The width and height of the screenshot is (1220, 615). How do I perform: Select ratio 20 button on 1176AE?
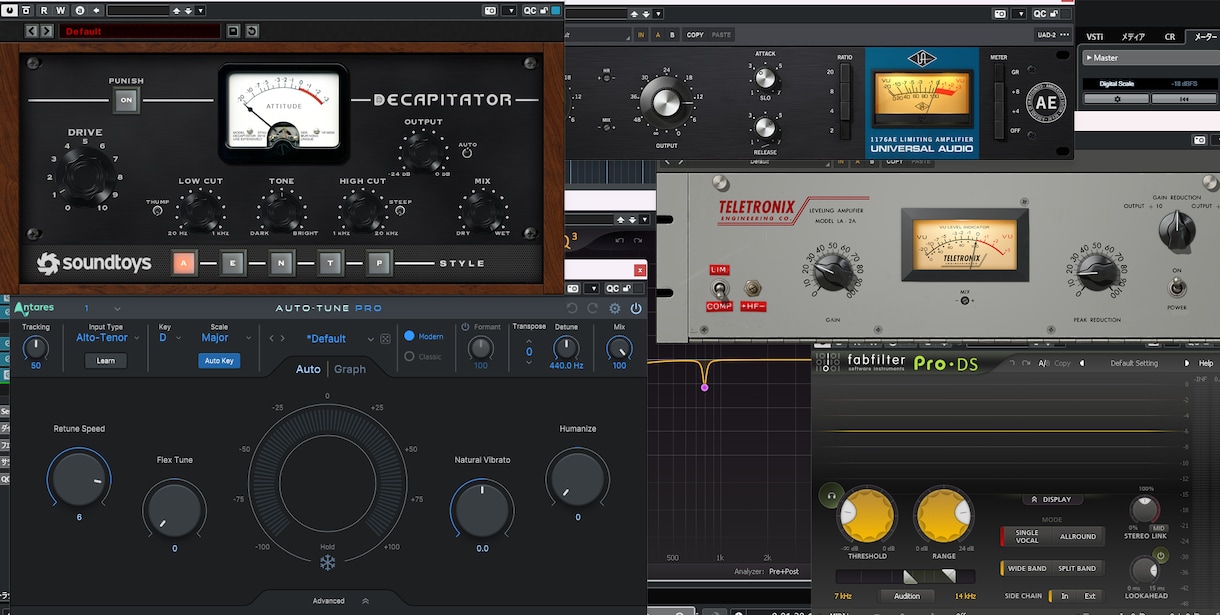[x=846, y=72]
